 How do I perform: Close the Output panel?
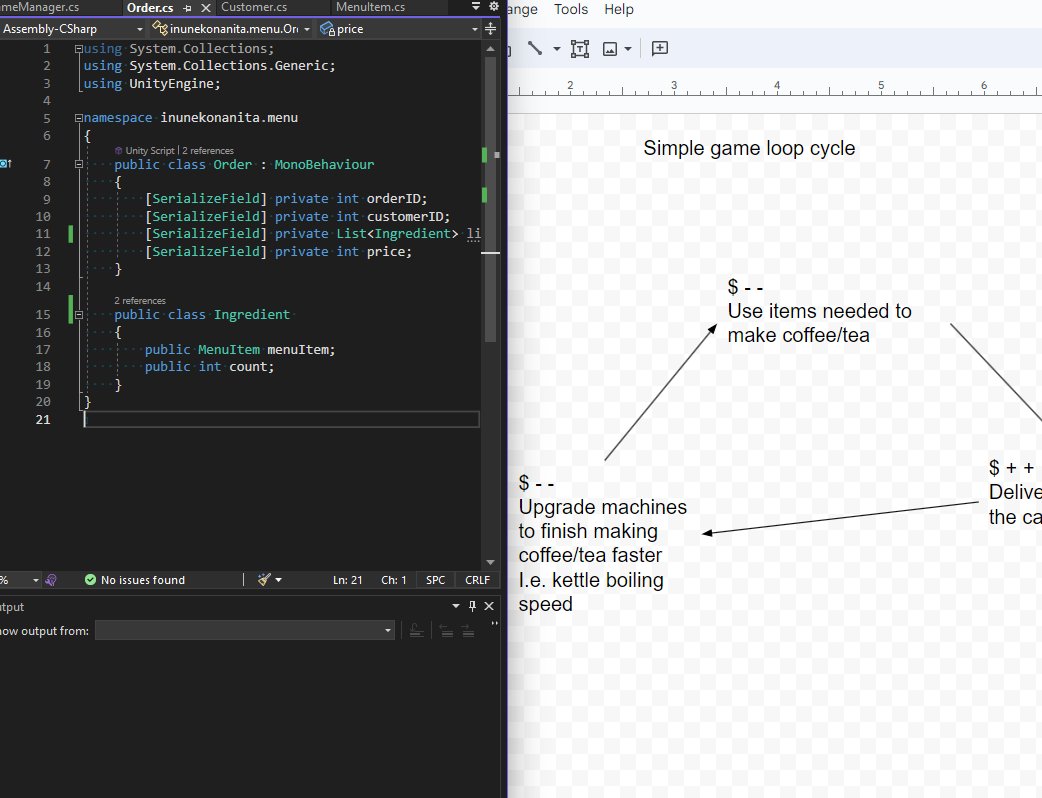489,606
